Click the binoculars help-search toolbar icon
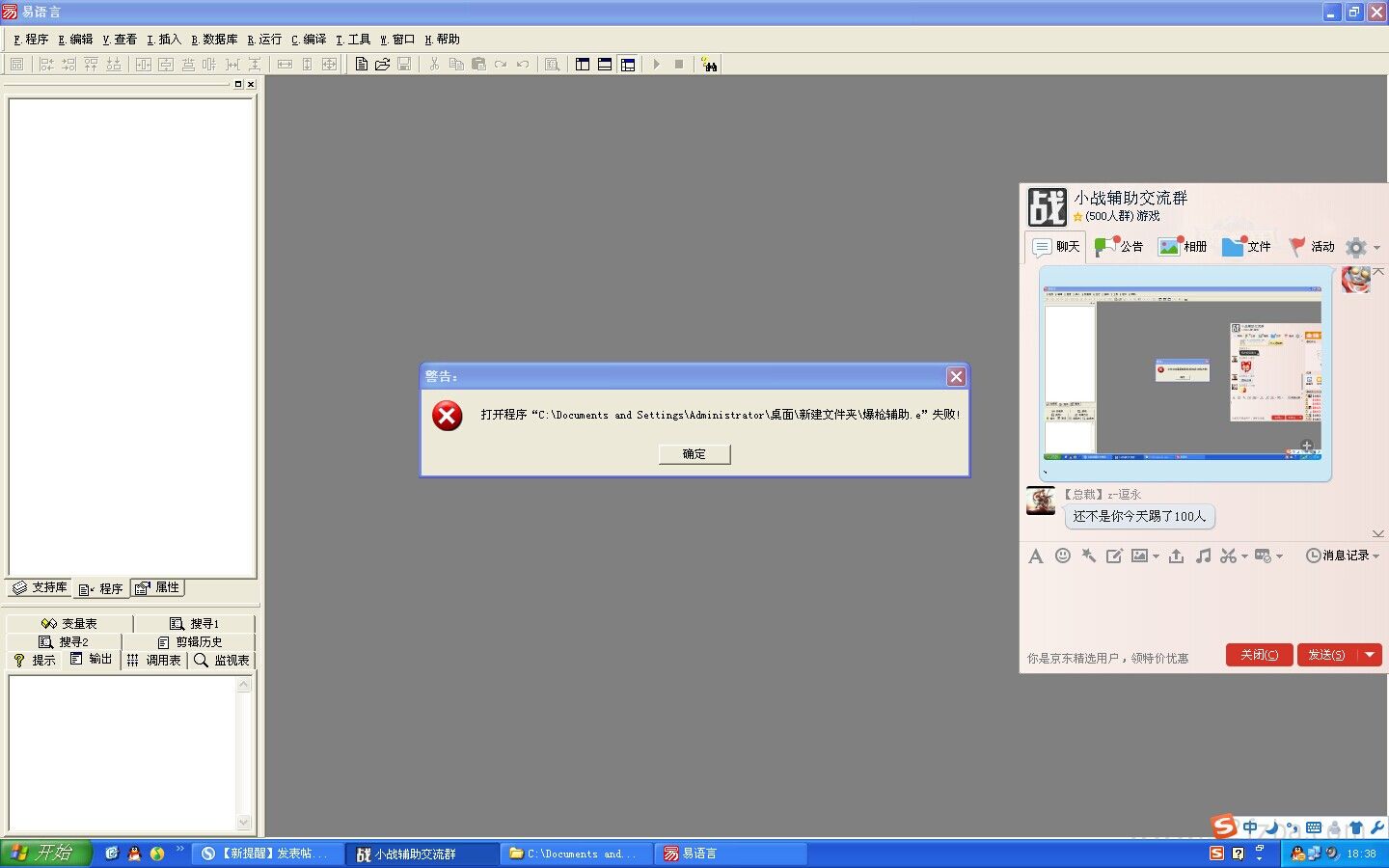Screen dimensions: 1389x868 pyautogui.click(x=710, y=65)
